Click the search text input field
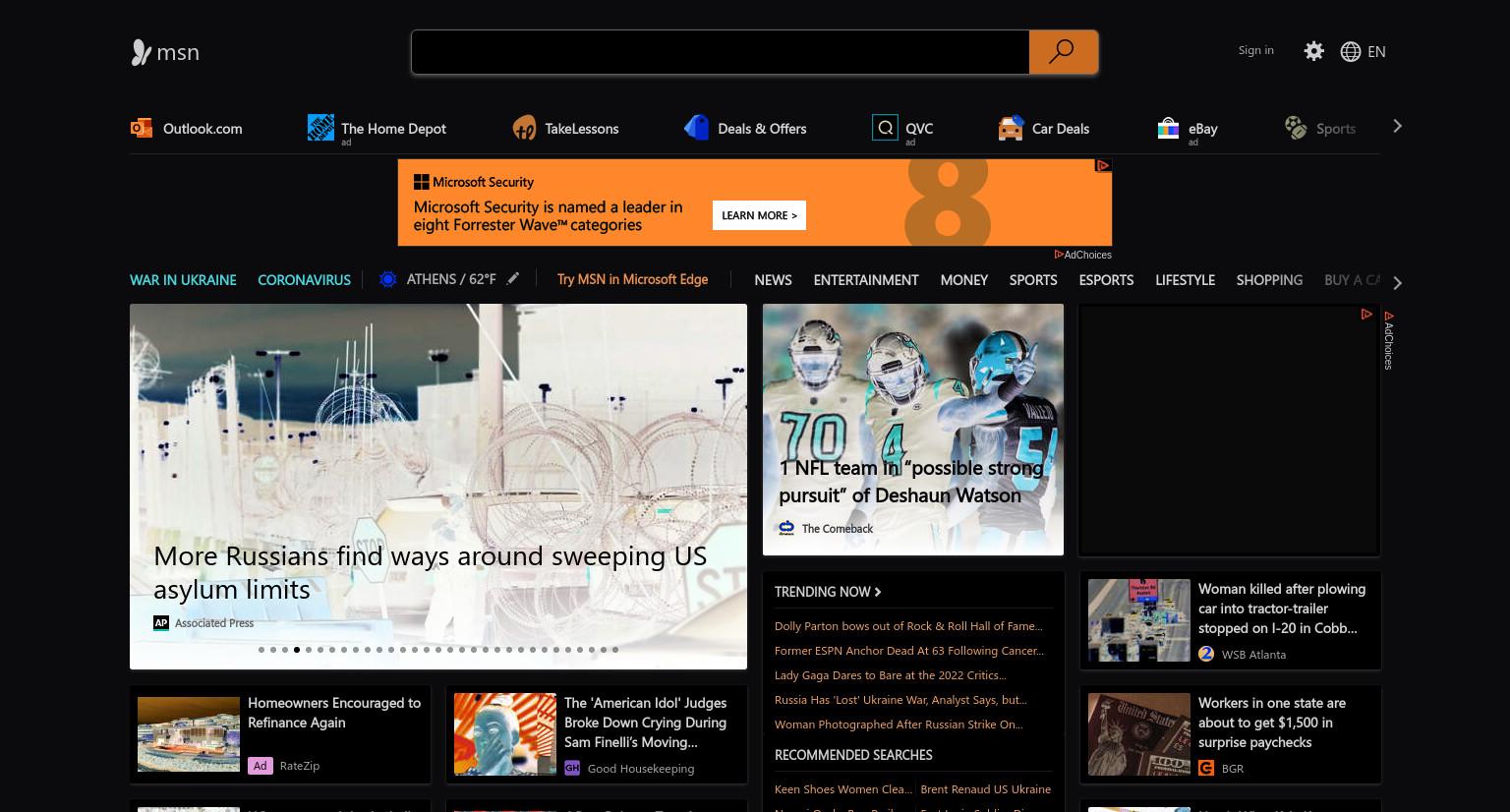 (x=720, y=52)
